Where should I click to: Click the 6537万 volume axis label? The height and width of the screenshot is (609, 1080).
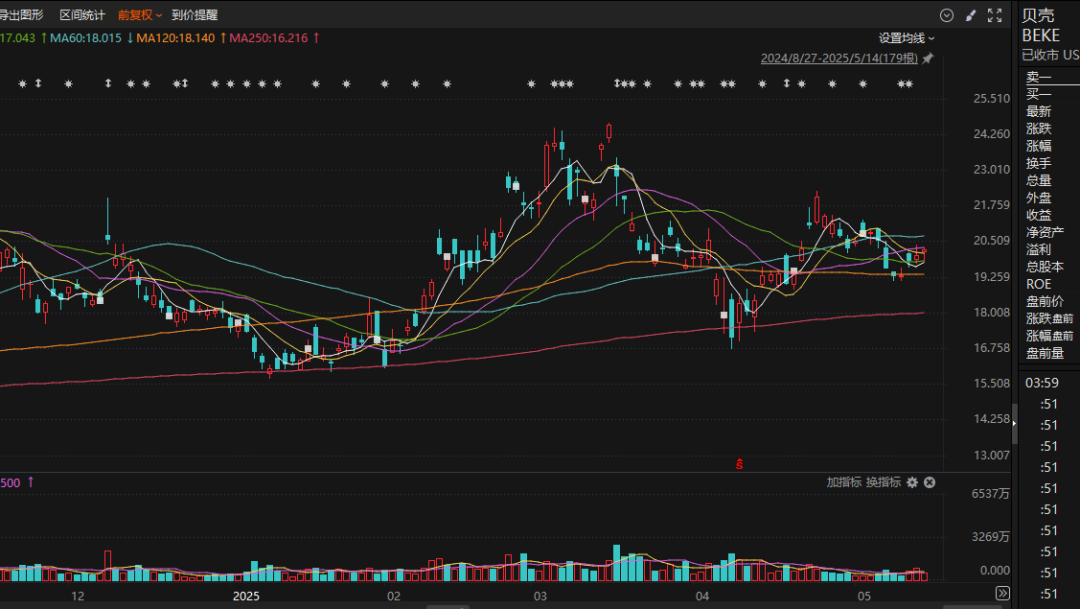[x=990, y=494]
